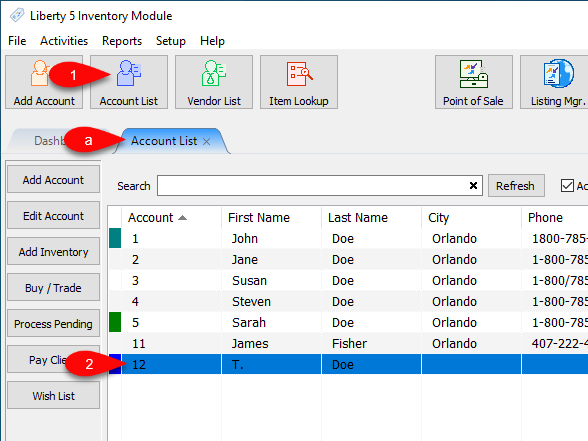Open the Listing Mgr. toolbar icon
Screen dimensions: 588x441
click(x=555, y=82)
